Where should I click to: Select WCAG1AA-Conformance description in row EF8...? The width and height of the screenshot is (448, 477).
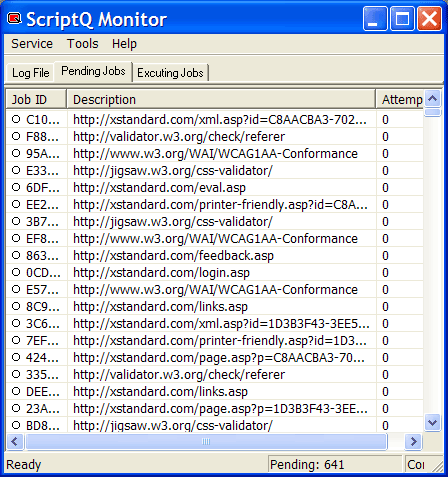pos(215,239)
